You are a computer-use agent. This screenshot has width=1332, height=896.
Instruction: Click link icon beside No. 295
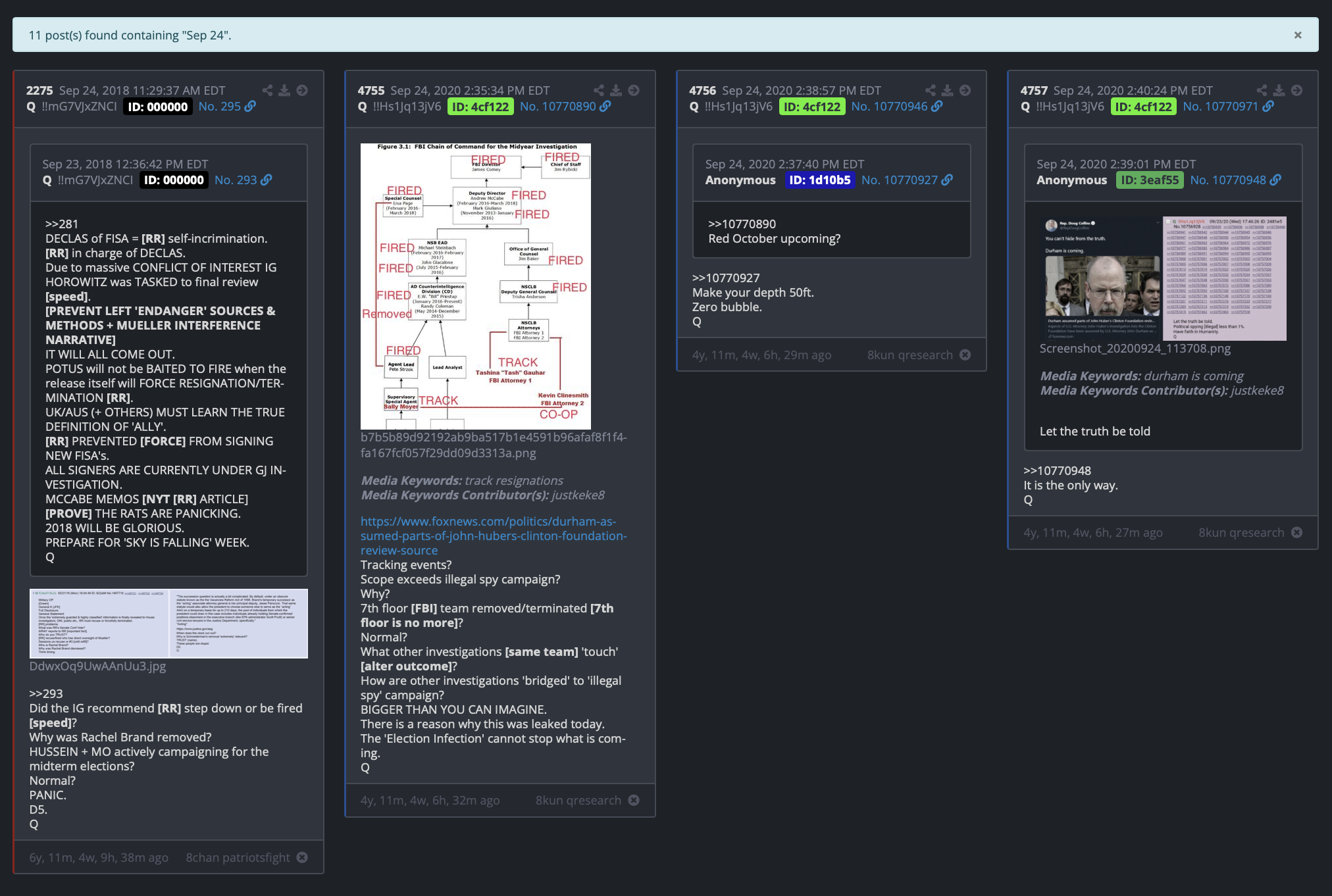point(250,107)
